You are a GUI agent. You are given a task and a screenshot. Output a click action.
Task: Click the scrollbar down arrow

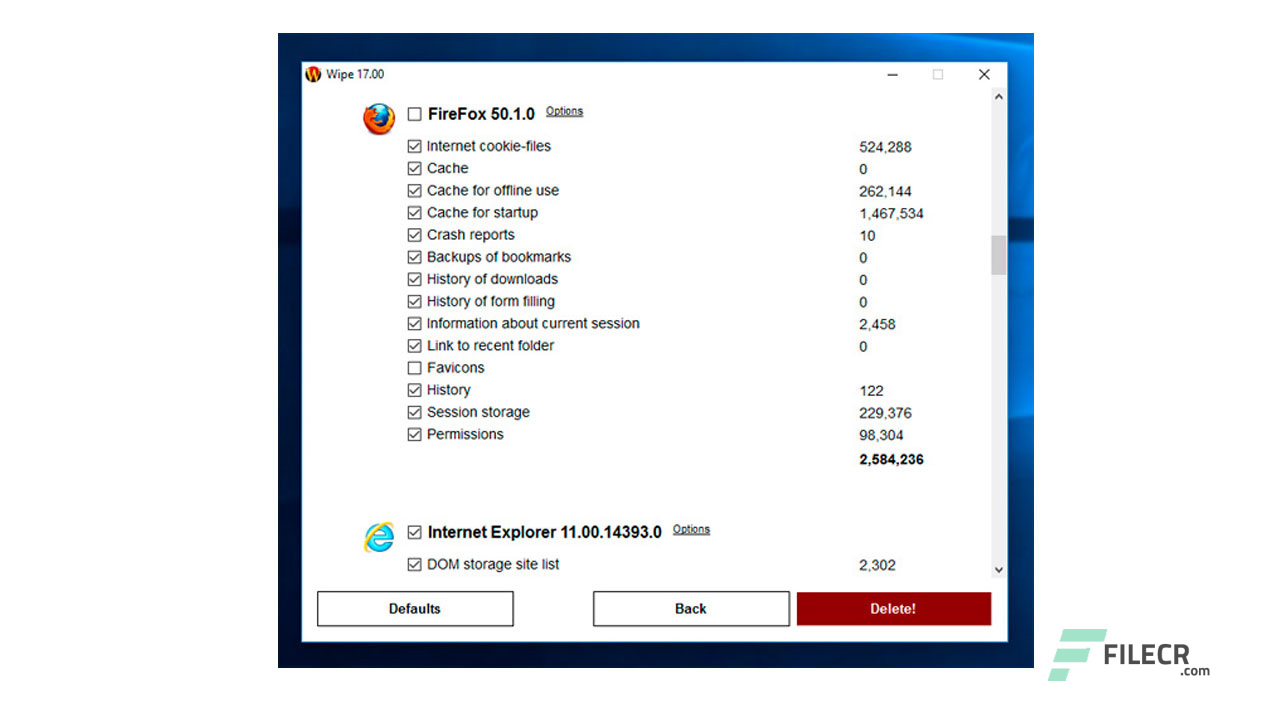(998, 570)
